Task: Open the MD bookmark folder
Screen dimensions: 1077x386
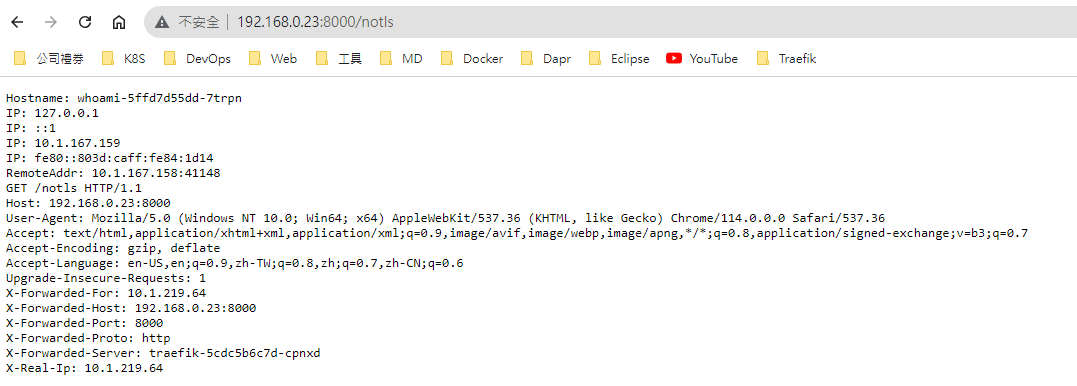Action: click(401, 58)
